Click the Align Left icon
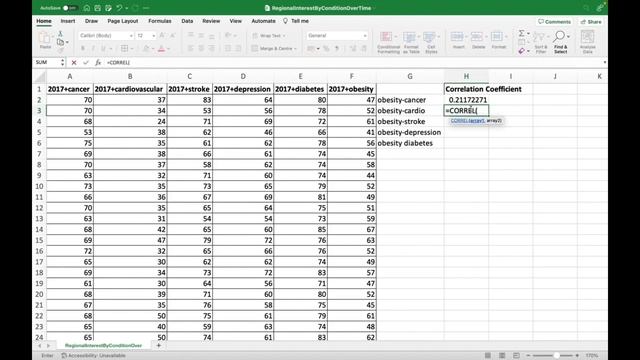The height and width of the screenshot is (360, 640). pos(191,49)
